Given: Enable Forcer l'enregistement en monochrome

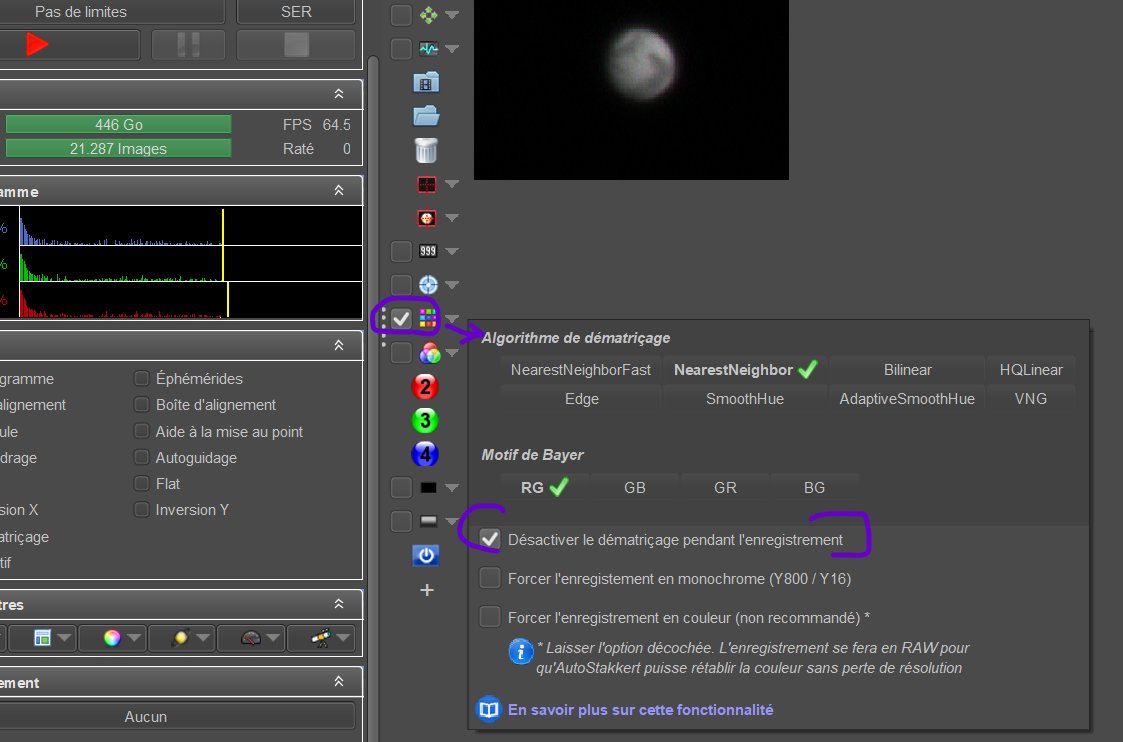Looking at the screenshot, I should click(x=490, y=578).
